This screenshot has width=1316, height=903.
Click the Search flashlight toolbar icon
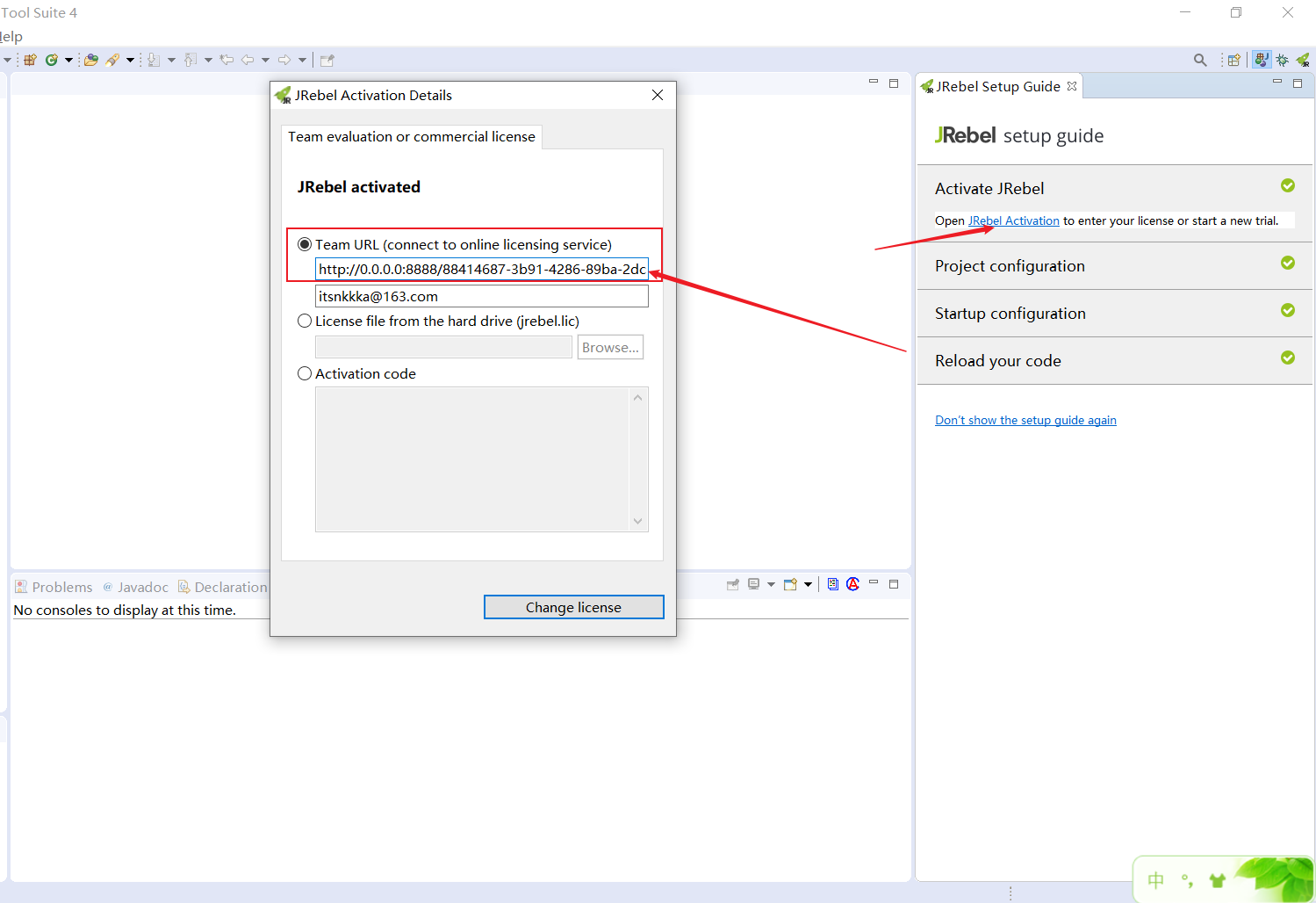(112, 60)
